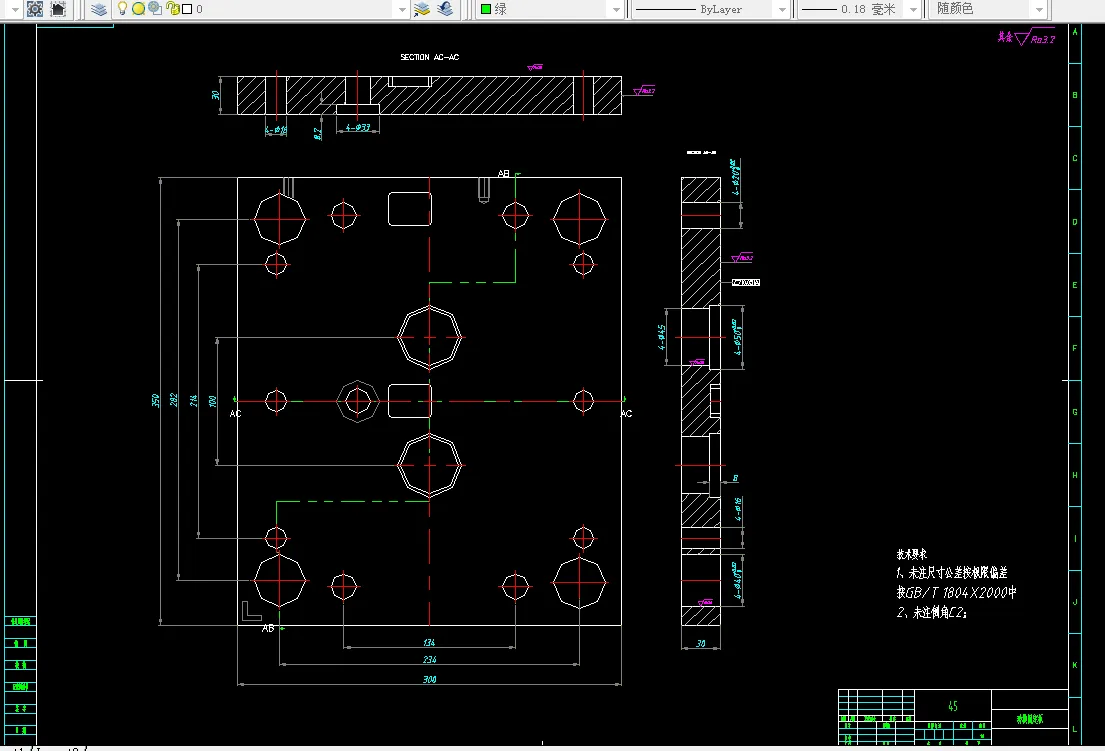Click layer 0 white color square
This screenshot has height=751, width=1105.
[187, 9]
